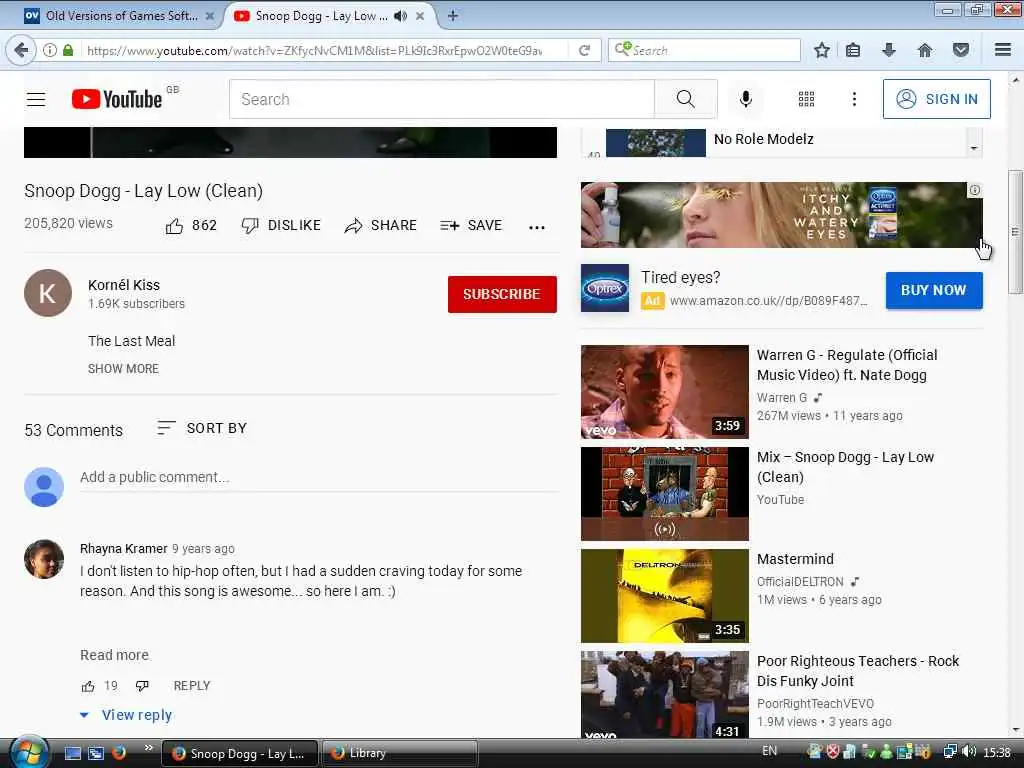Show Firefox bookmarks list icon
The image size is (1024, 768).
pos(853,50)
